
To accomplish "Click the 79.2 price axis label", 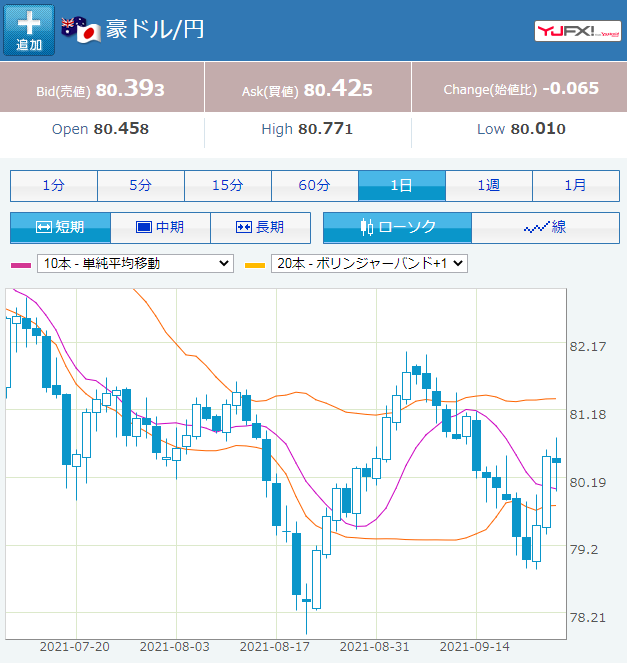I will pyautogui.click(x=584, y=550).
